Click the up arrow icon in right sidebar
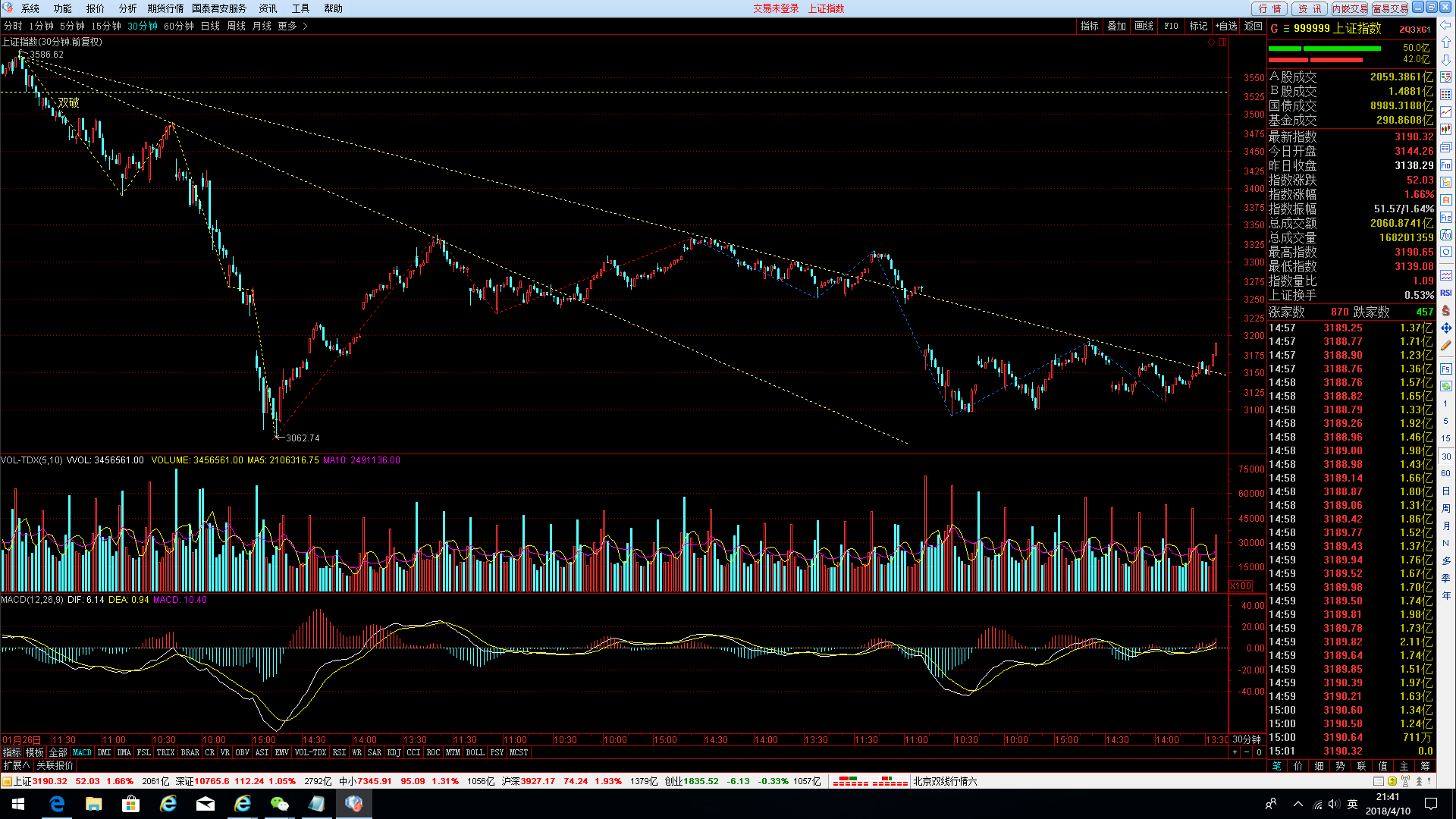The image size is (1456, 819). tap(1446, 42)
